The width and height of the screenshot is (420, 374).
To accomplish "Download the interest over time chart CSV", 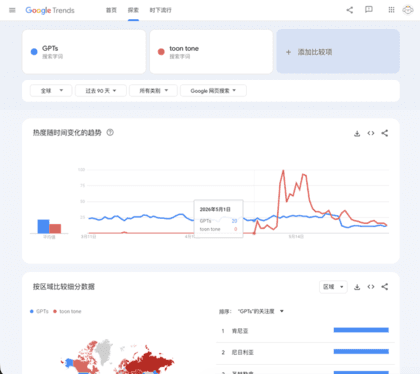I will tap(357, 133).
